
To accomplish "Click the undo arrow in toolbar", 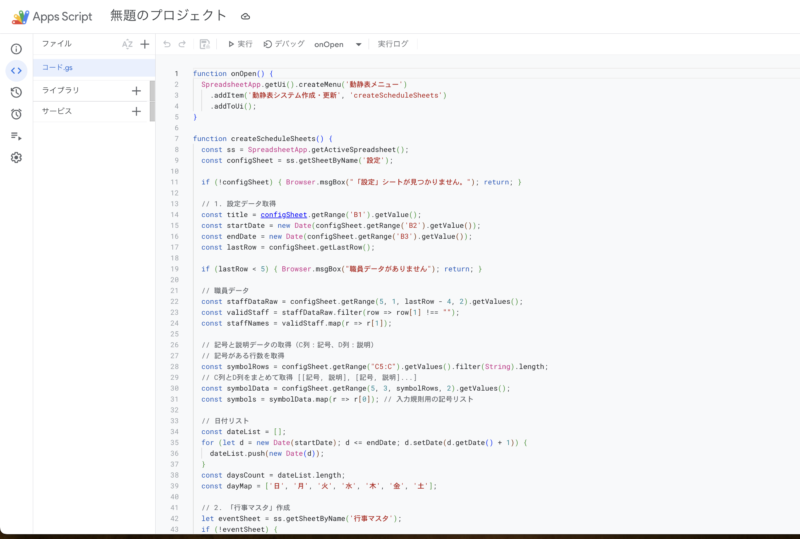I will coord(167,44).
